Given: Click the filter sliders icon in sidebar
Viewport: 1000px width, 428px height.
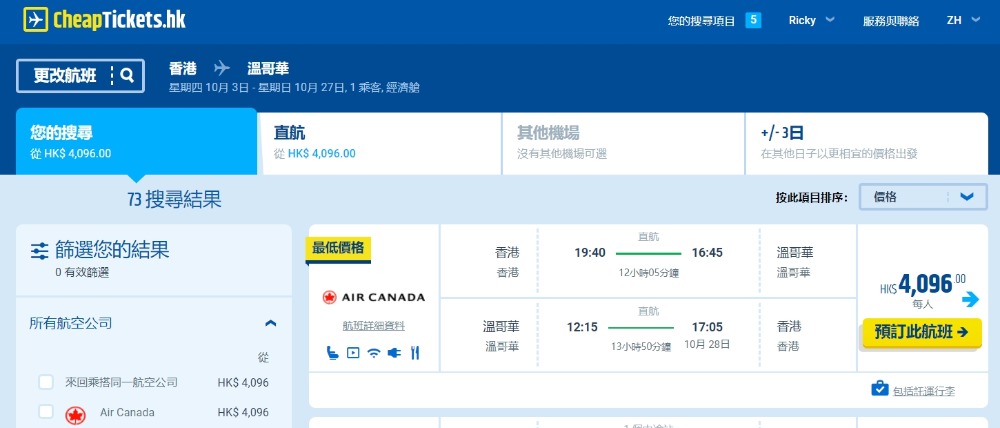Looking at the screenshot, I should click(40, 250).
